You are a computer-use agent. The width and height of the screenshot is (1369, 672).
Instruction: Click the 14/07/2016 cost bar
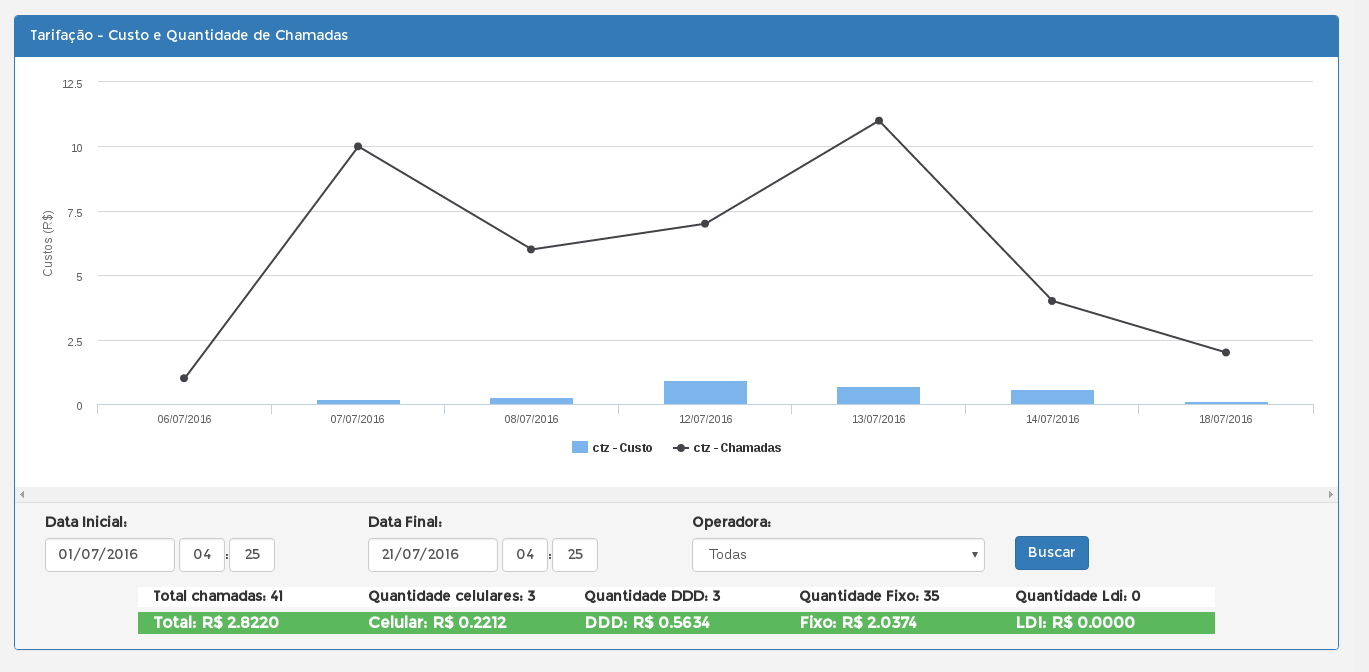click(1052, 397)
